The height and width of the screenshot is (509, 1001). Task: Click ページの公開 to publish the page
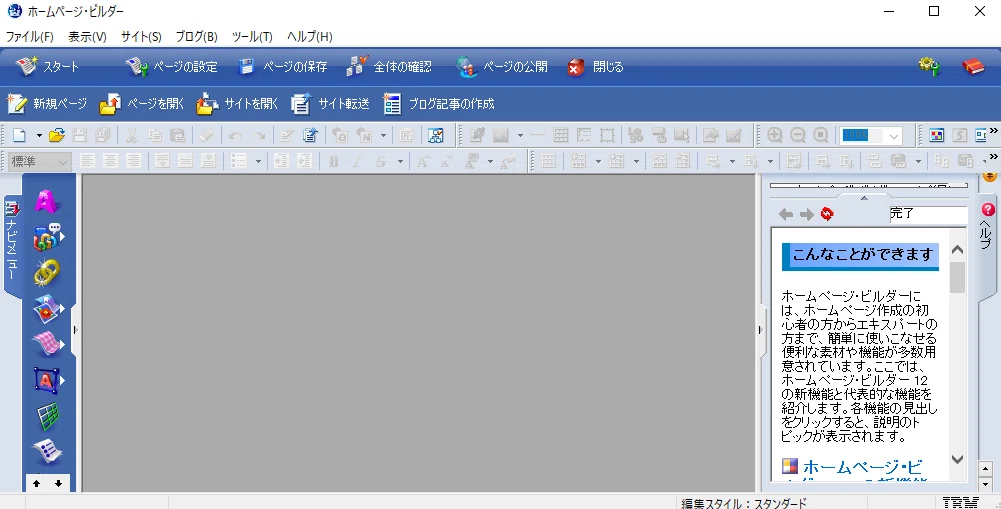pos(502,66)
